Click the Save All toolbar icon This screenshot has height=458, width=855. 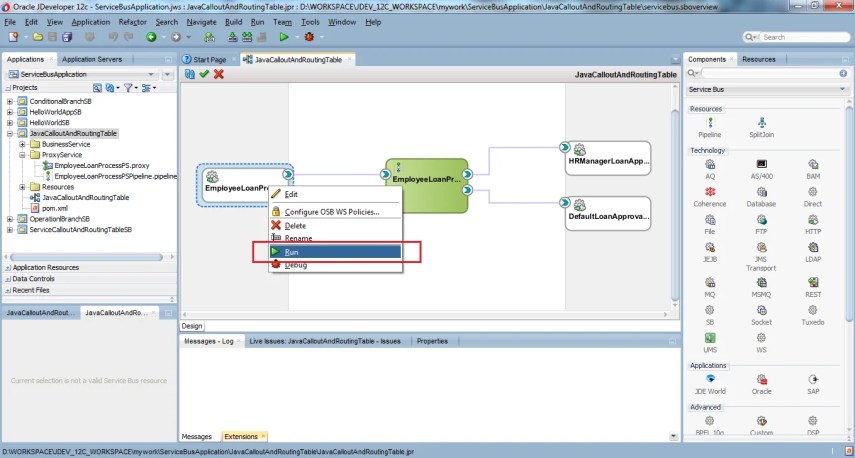(x=67, y=37)
